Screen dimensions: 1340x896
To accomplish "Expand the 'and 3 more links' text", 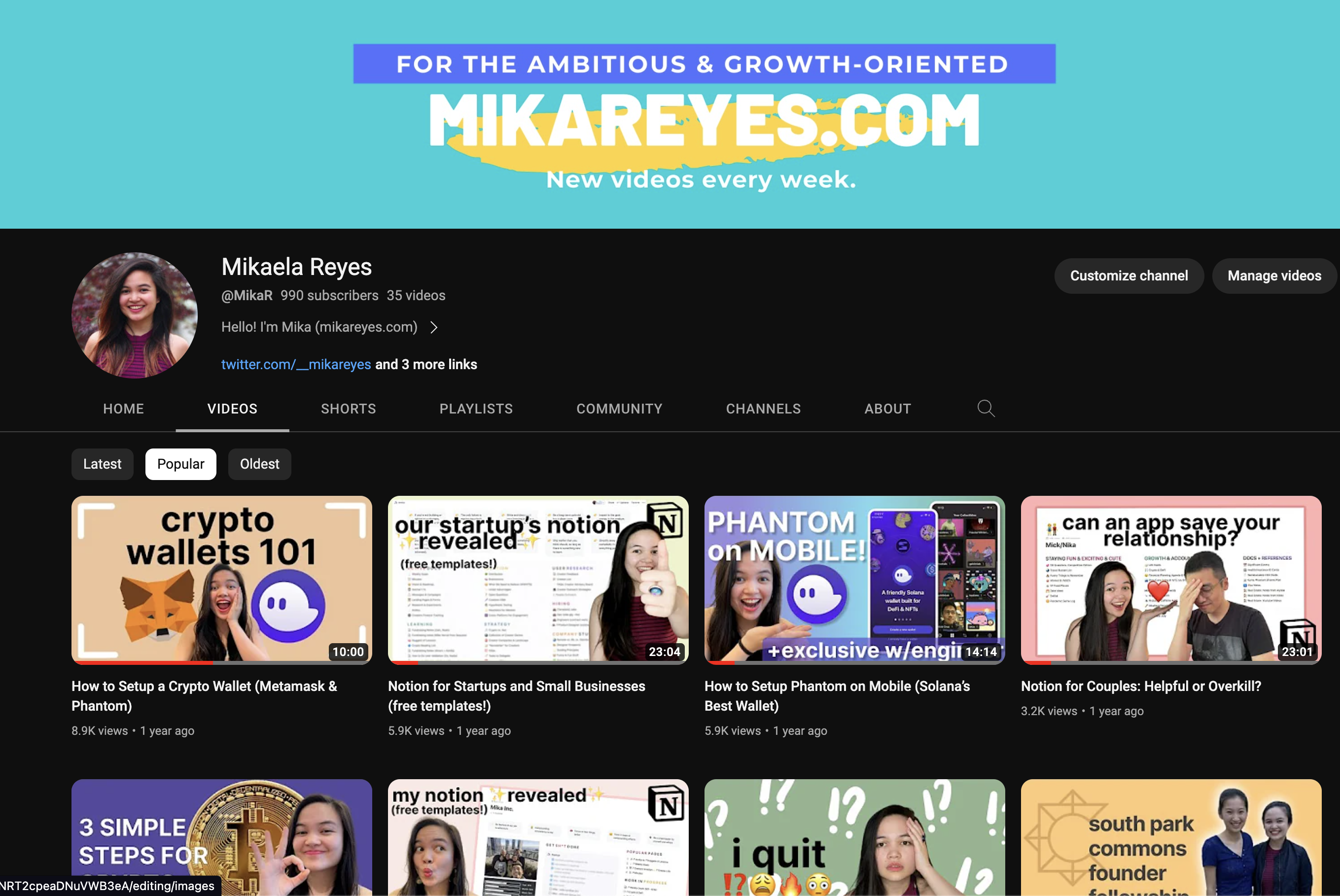I will coord(426,365).
